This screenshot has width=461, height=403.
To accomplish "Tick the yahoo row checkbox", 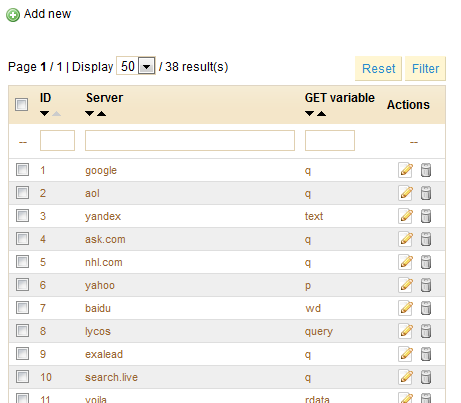I will [22, 284].
